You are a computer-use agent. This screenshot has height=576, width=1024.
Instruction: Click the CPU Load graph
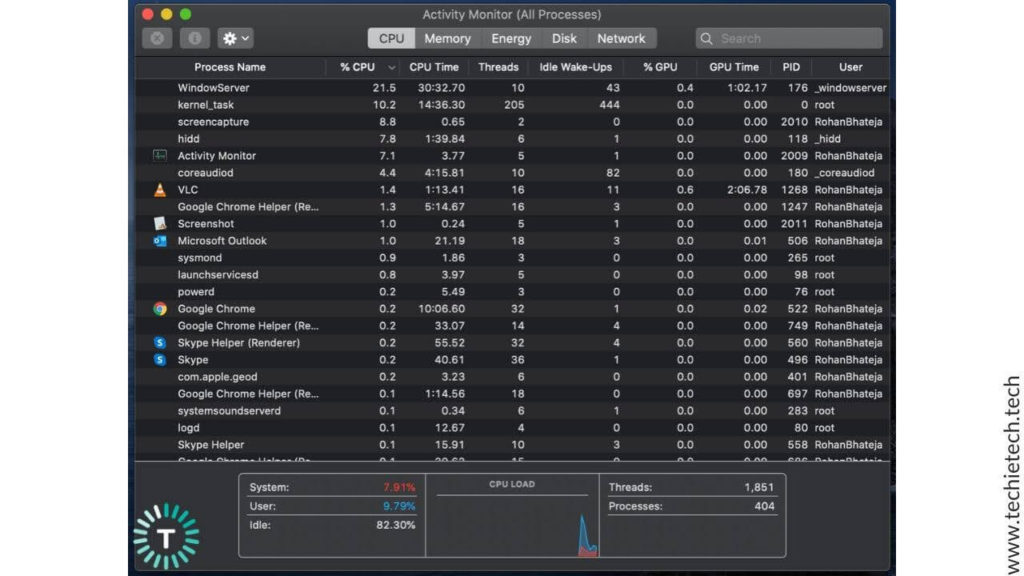pyautogui.click(x=512, y=520)
